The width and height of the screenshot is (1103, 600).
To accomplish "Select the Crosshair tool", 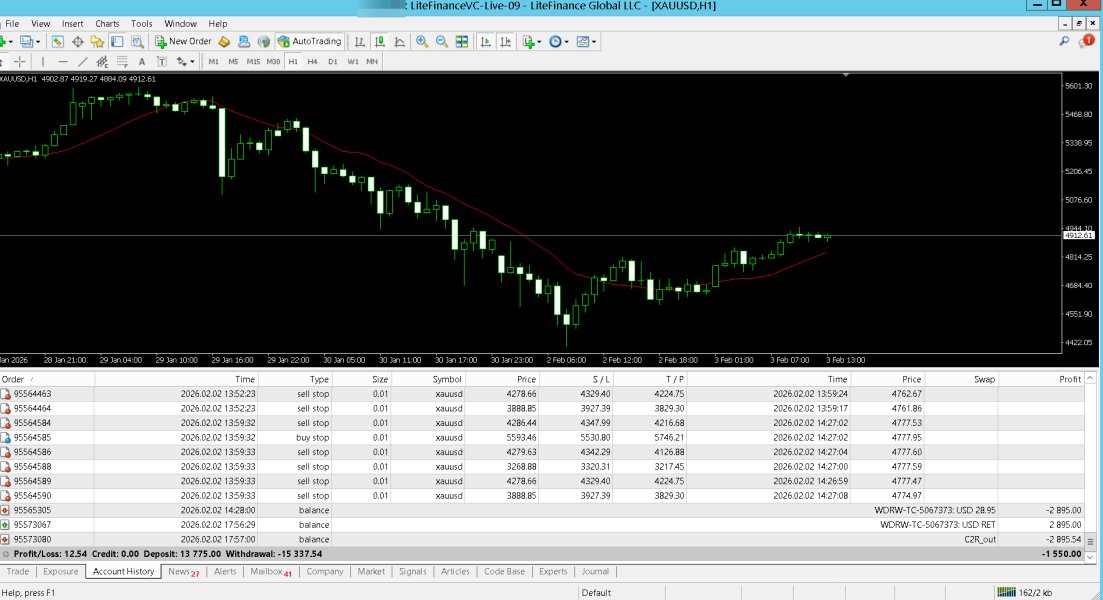I will coord(19,62).
